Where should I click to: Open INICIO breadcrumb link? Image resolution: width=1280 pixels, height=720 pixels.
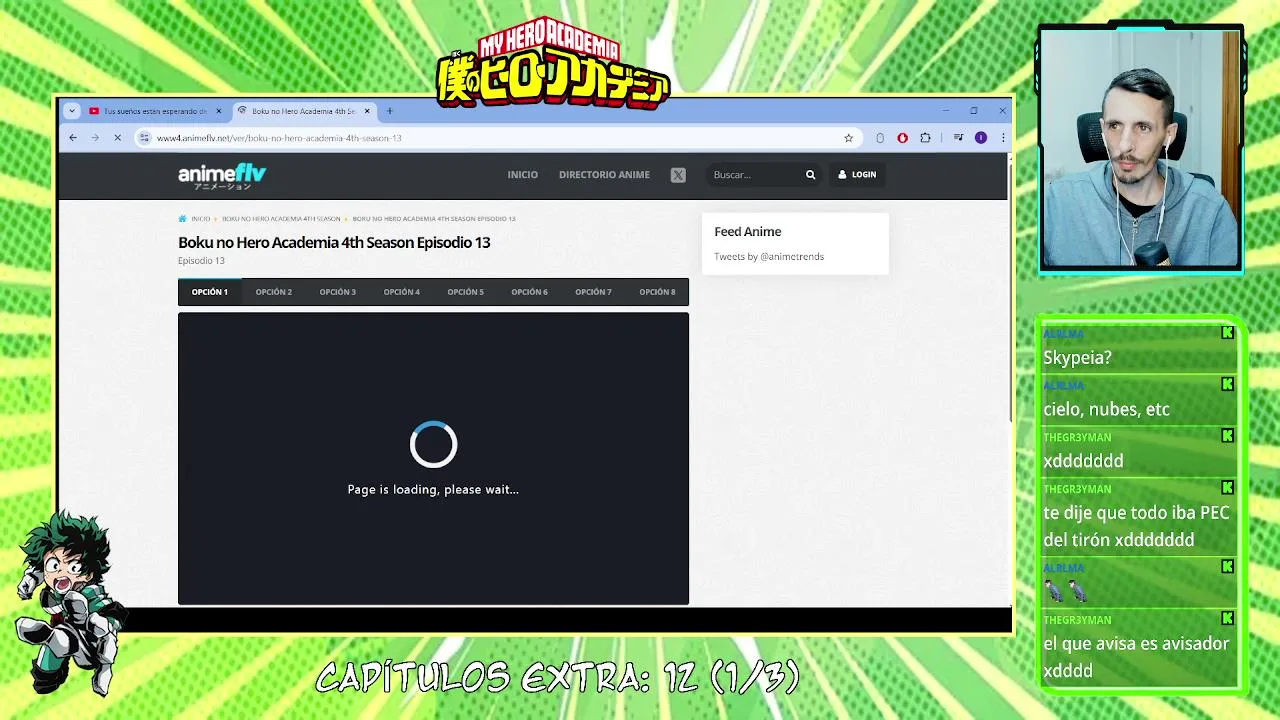pos(201,218)
